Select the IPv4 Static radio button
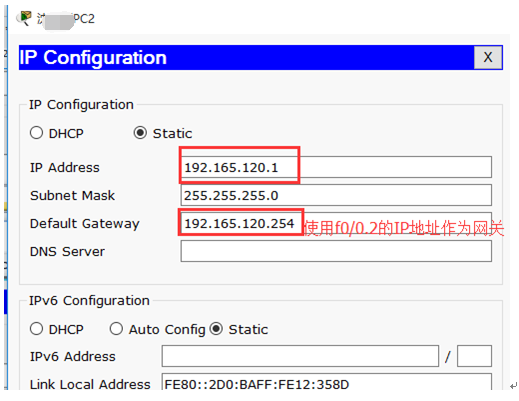The image size is (519, 401). (140, 133)
